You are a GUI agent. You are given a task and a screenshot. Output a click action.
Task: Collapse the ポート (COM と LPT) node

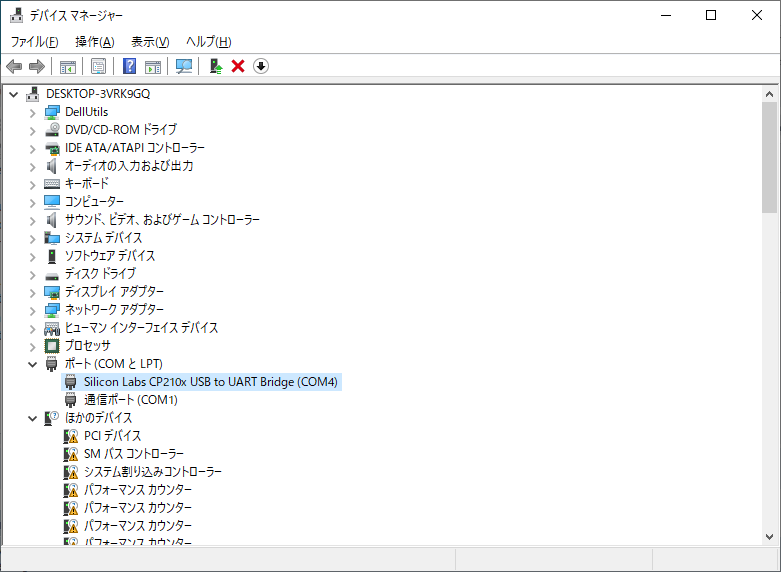coord(32,364)
